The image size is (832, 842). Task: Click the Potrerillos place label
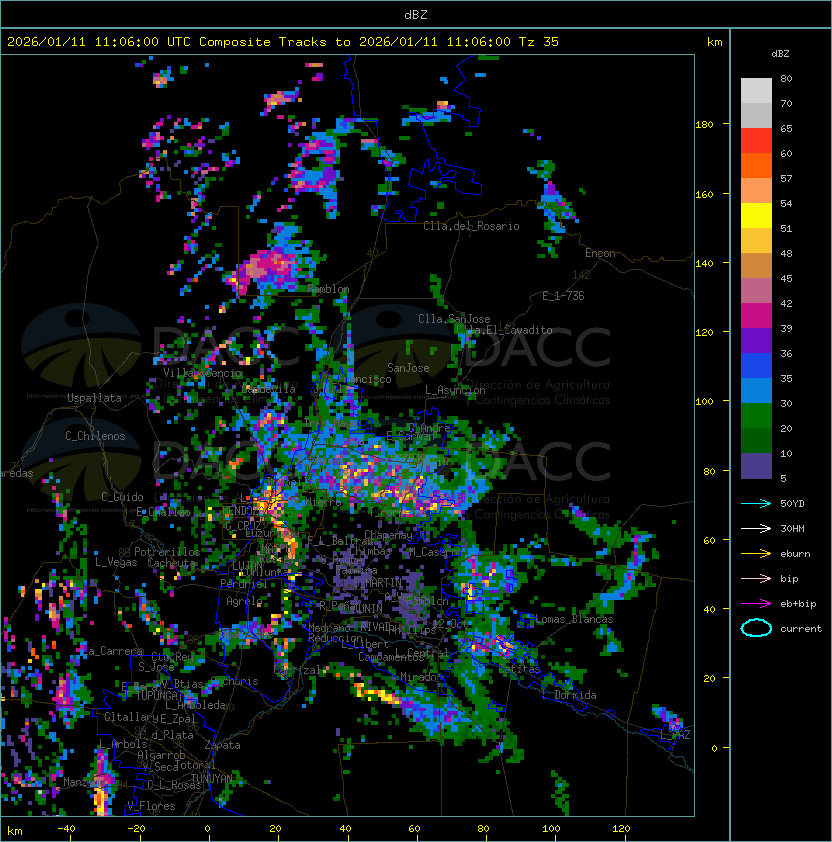point(167,552)
